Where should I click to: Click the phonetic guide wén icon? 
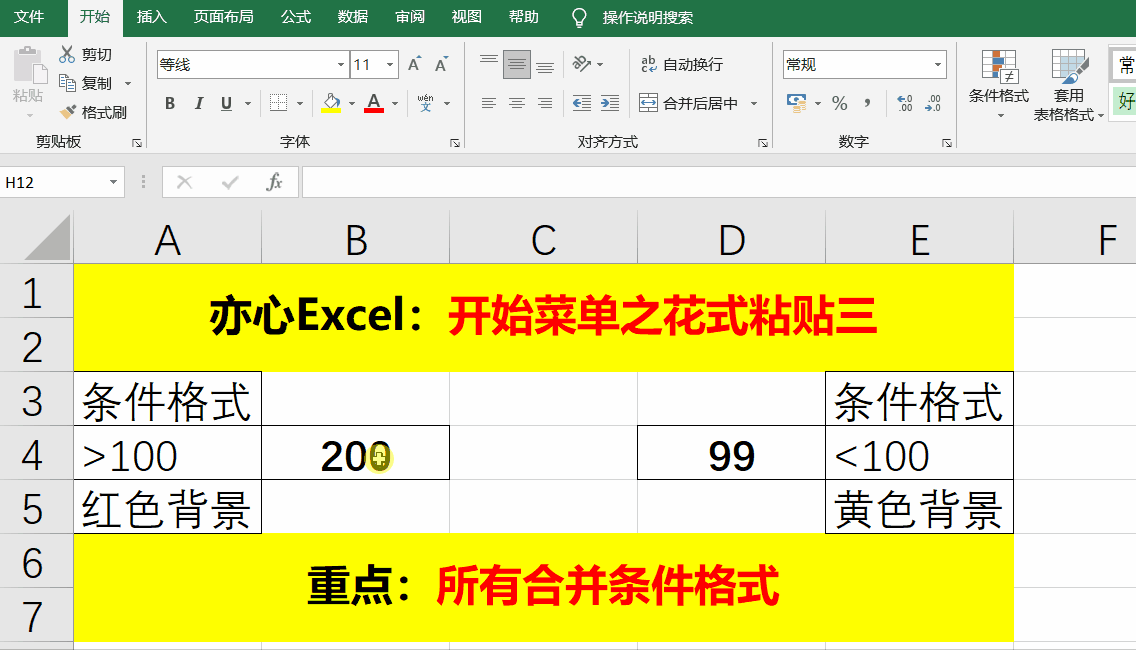pos(425,103)
